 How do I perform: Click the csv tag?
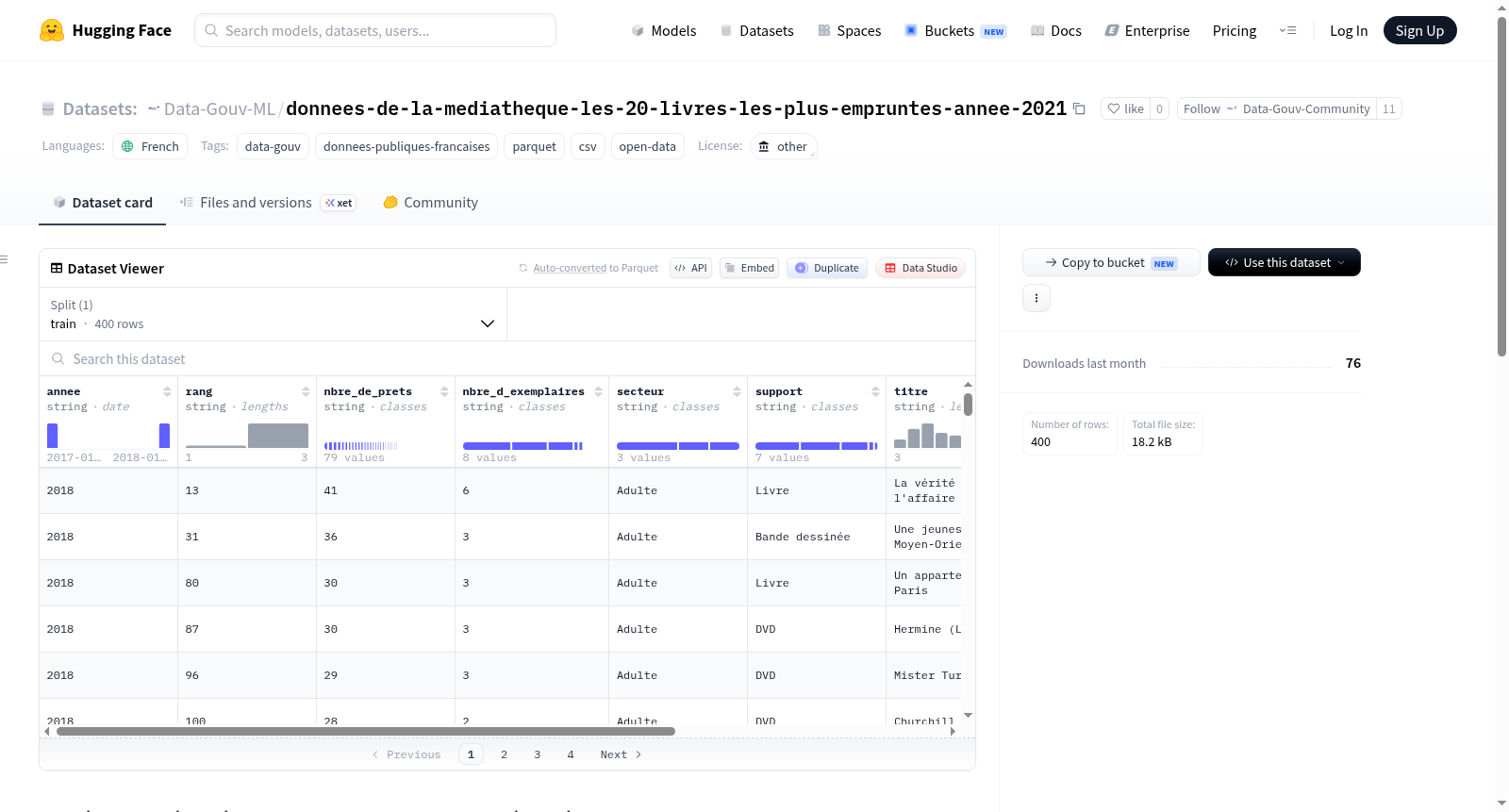[x=588, y=146]
